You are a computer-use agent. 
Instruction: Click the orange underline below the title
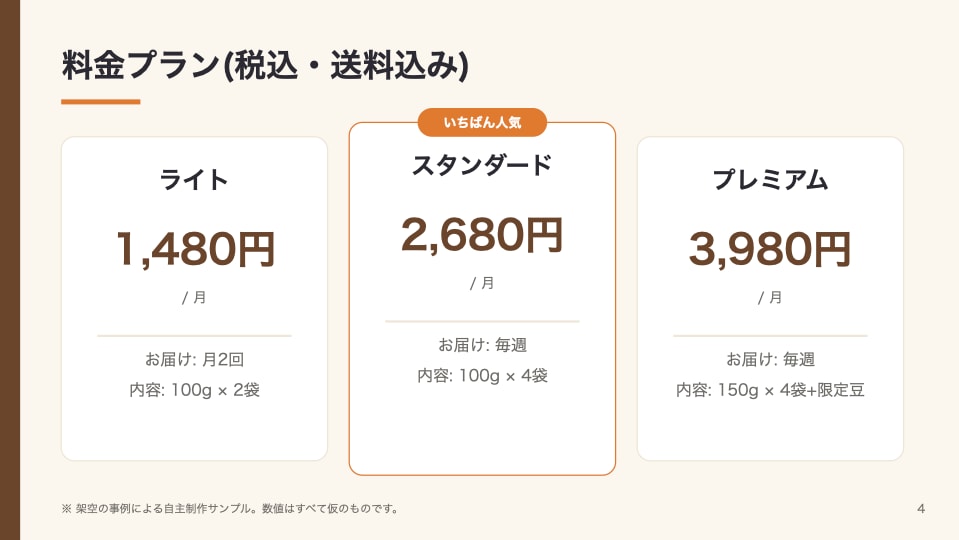101,102
